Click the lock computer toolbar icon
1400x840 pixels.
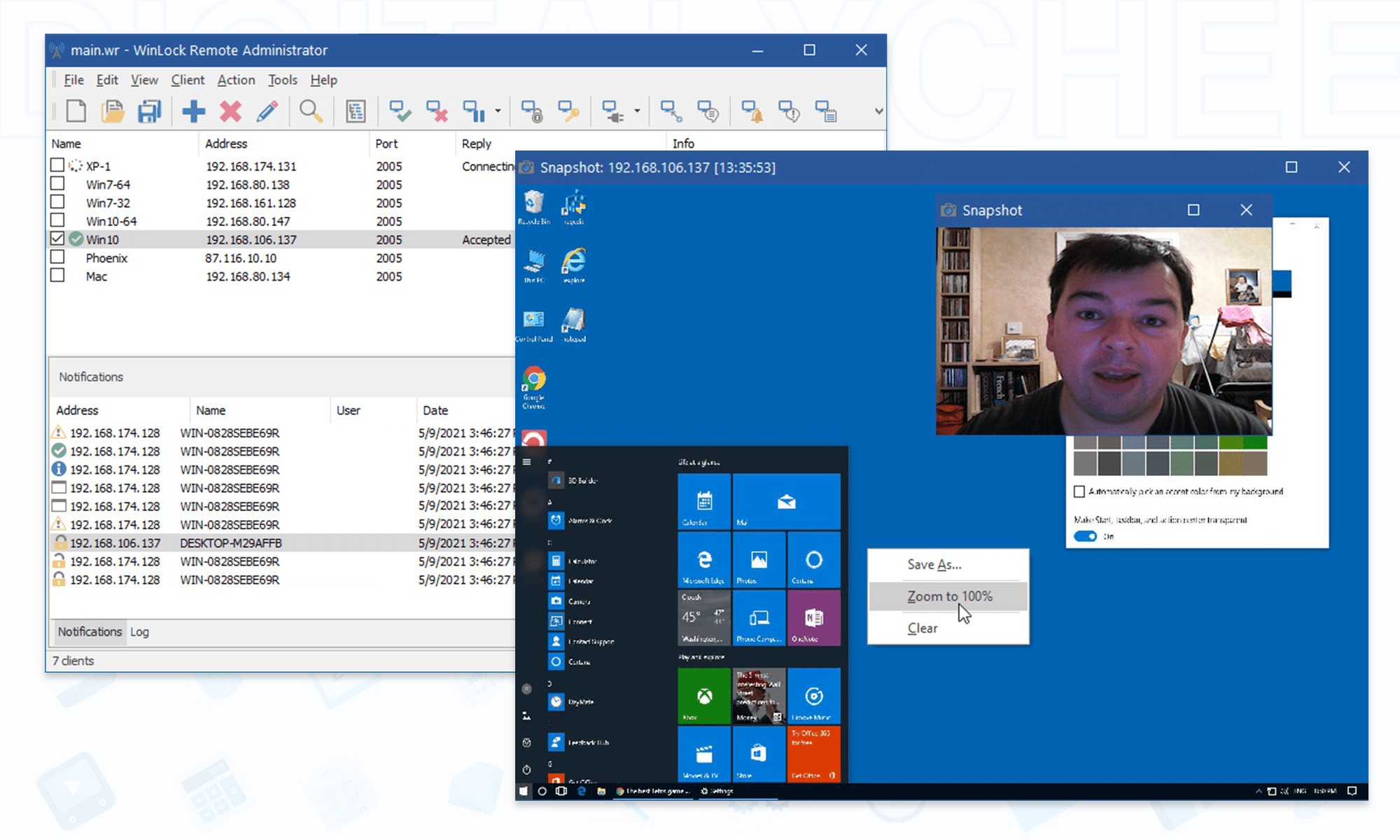(532, 111)
